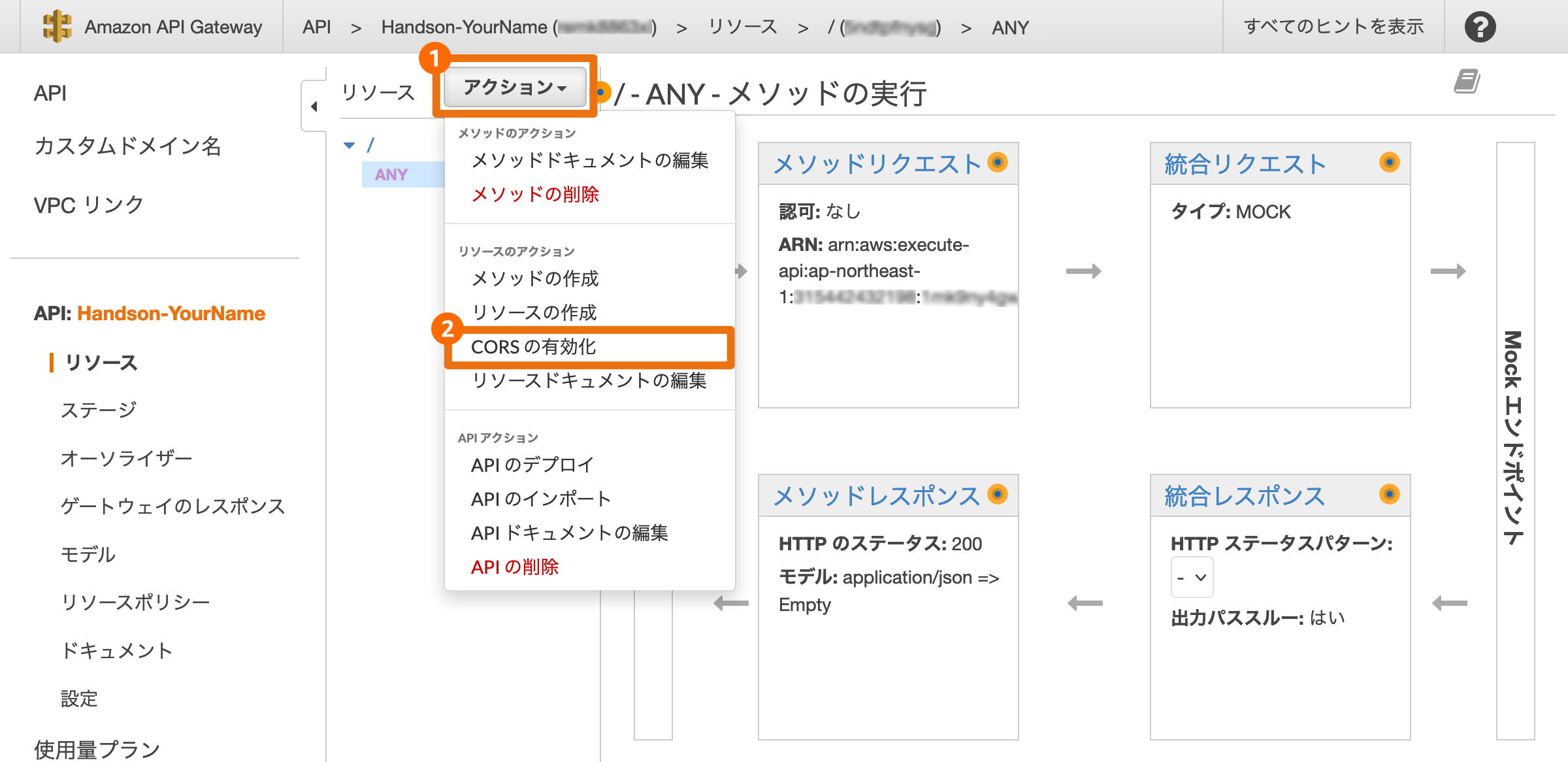1568x762 pixels.
Task: Click the Handson-YourName breadcrumb
Action: pyautogui.click(x=519, y=27)
